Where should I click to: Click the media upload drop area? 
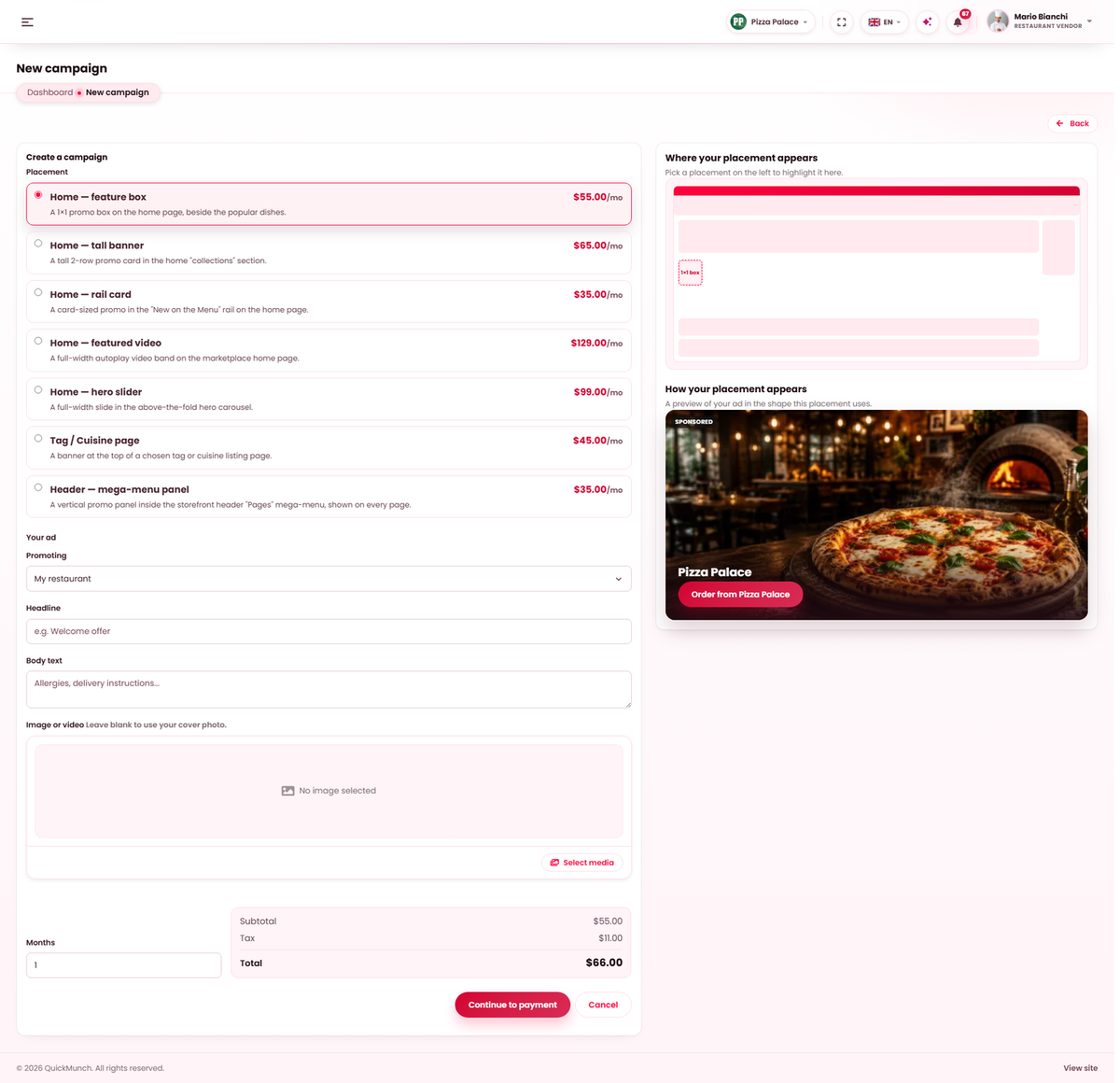pyautogui.click(x=329, y=791)
